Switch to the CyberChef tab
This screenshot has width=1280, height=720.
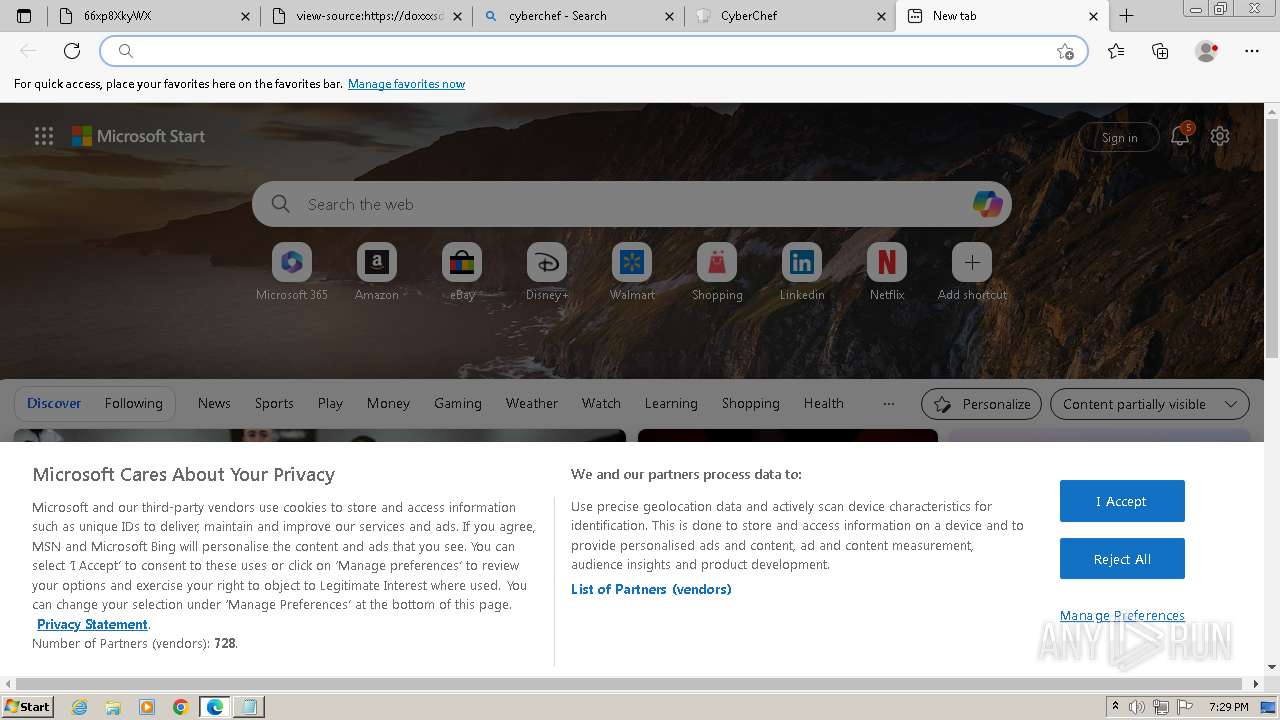[790, 16]
